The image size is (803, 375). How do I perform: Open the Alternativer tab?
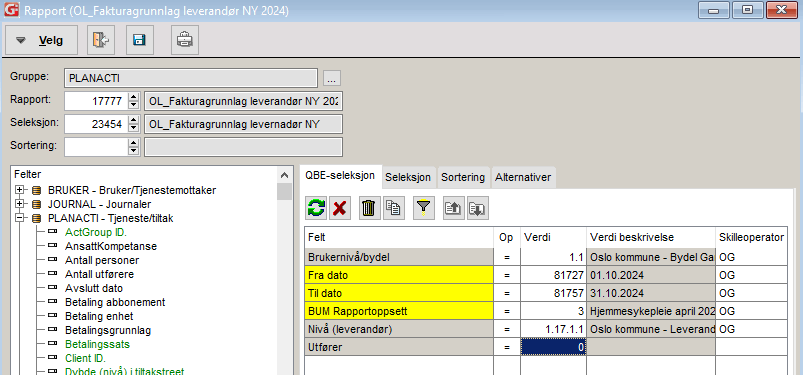[523, 177]
